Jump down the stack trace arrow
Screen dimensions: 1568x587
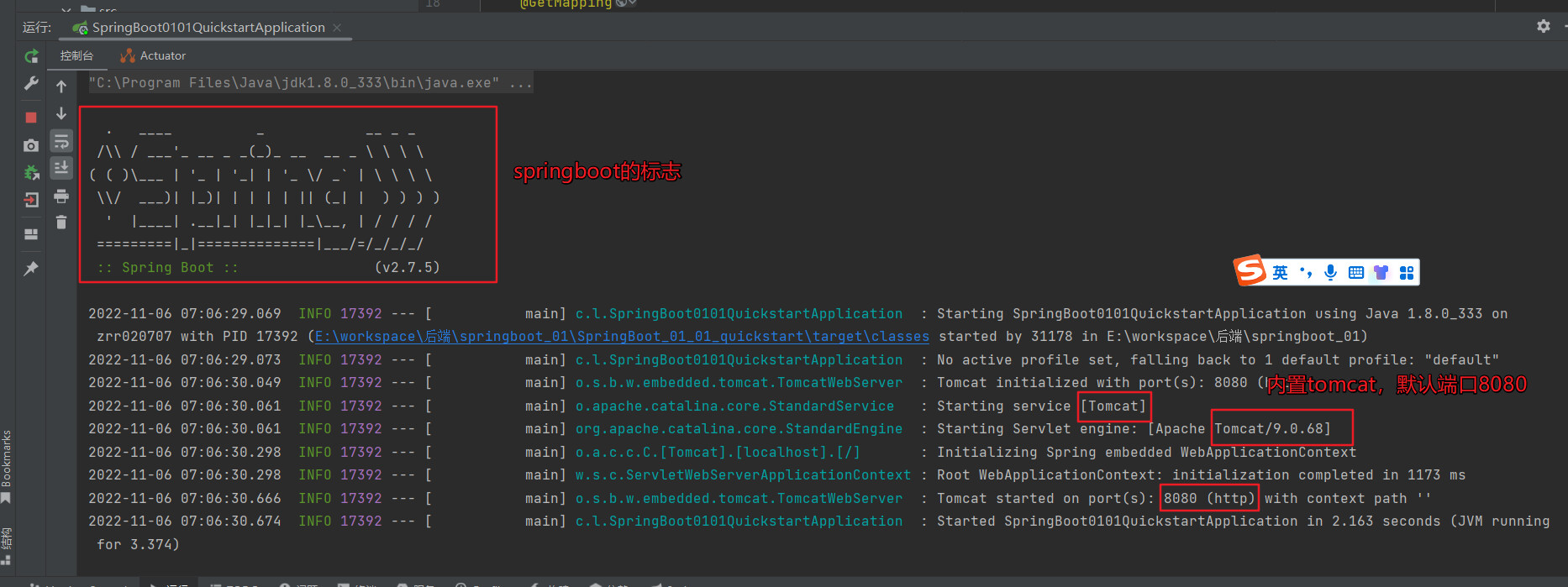coord(61,113)
